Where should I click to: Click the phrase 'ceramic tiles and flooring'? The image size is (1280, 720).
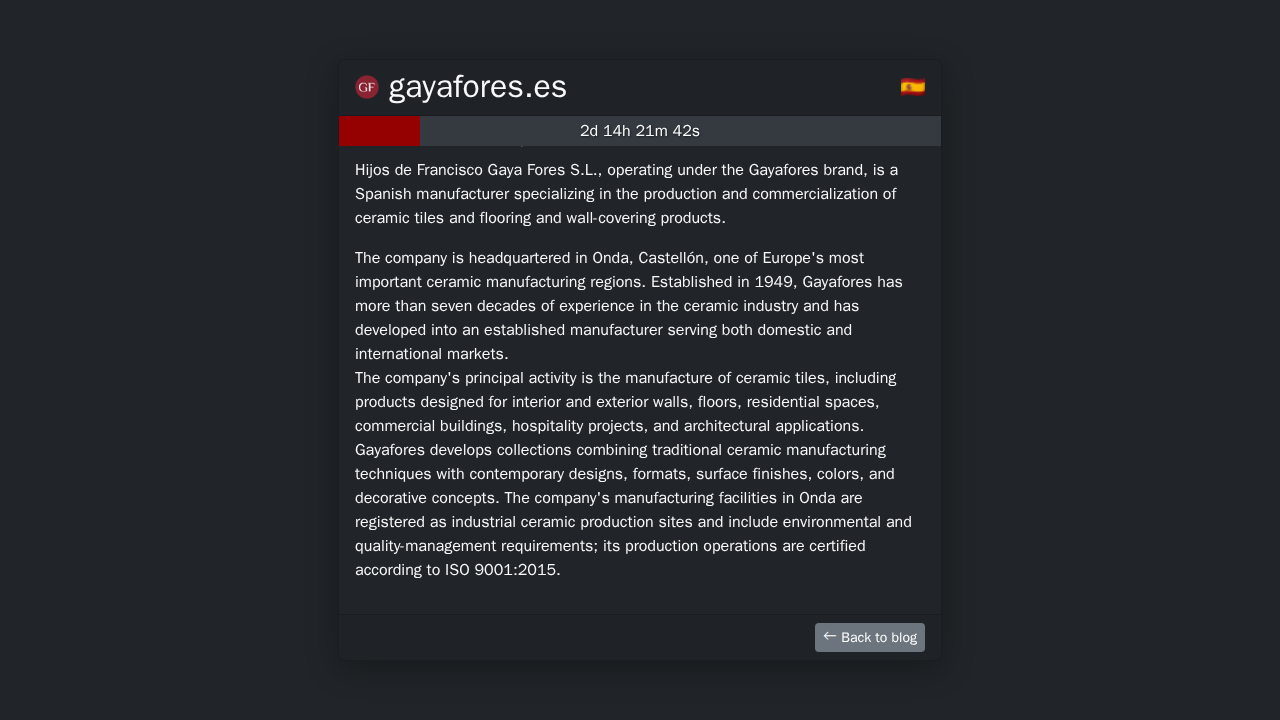click(447, 218)
